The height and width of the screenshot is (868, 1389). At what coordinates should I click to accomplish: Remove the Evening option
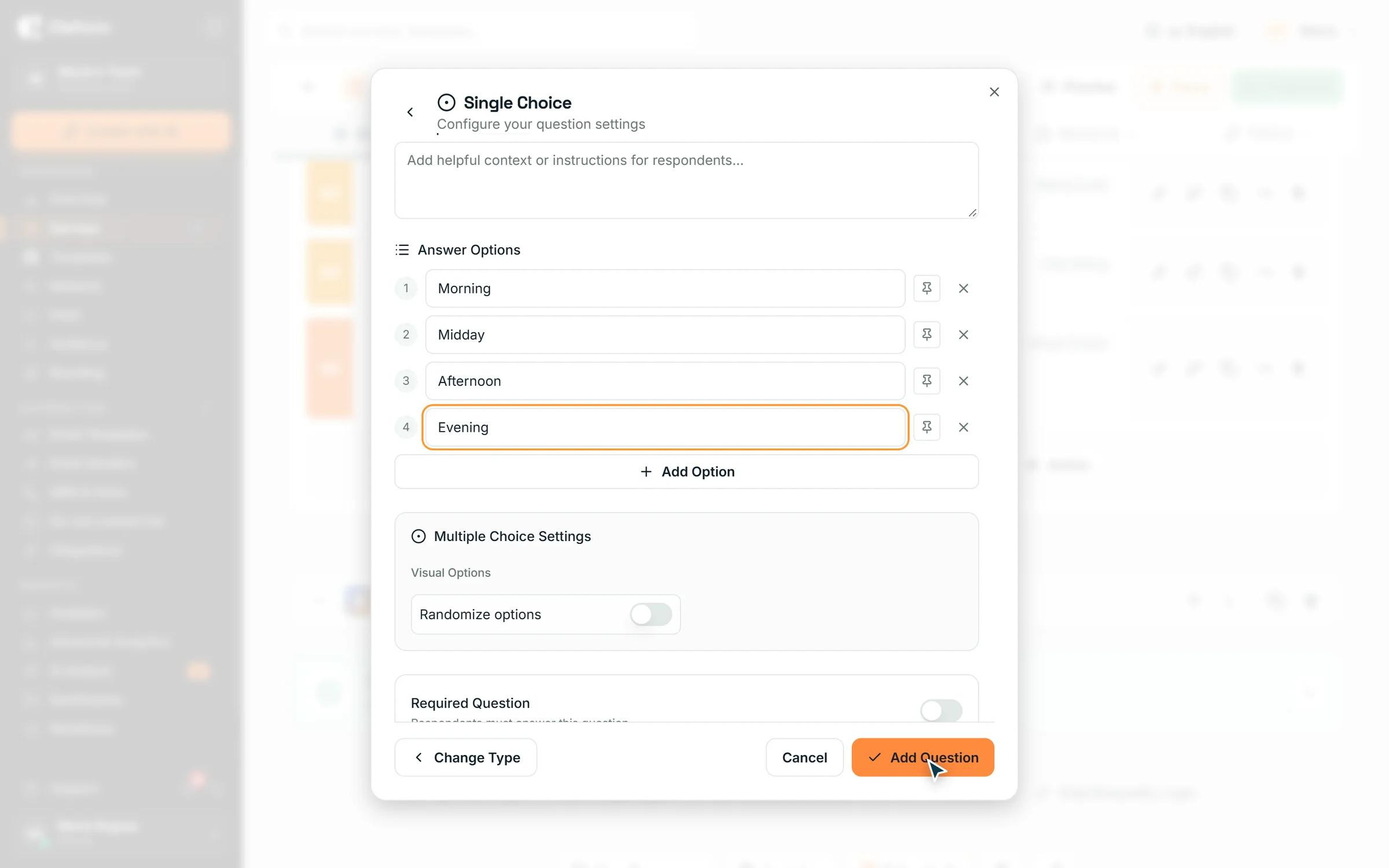[x=963, y=427]
